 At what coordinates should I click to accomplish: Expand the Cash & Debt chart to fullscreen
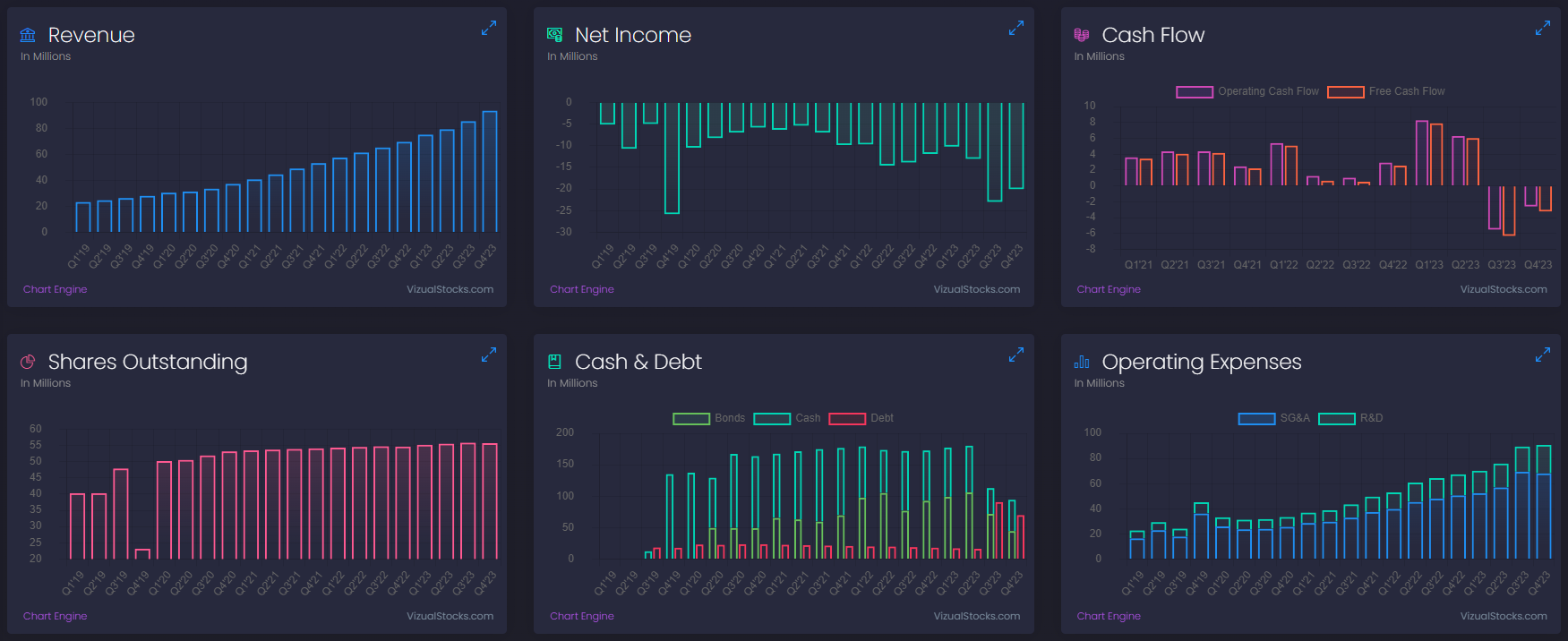(1015, 355)
